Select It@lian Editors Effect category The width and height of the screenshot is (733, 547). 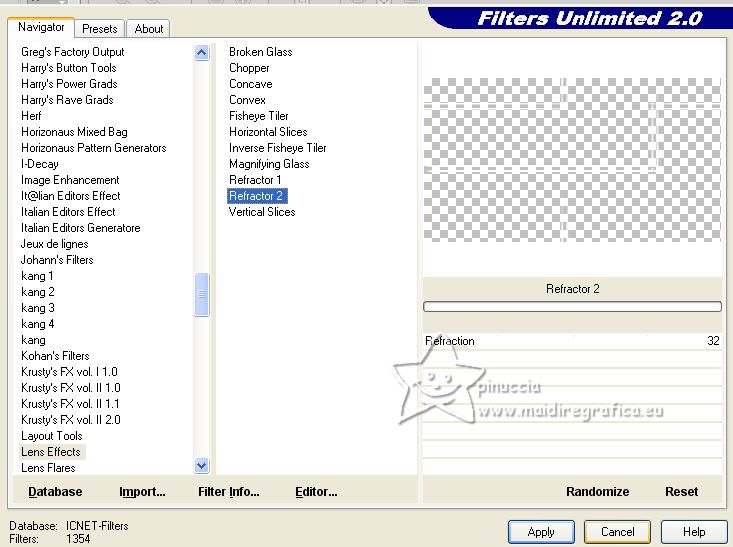[x=71, y=195]
